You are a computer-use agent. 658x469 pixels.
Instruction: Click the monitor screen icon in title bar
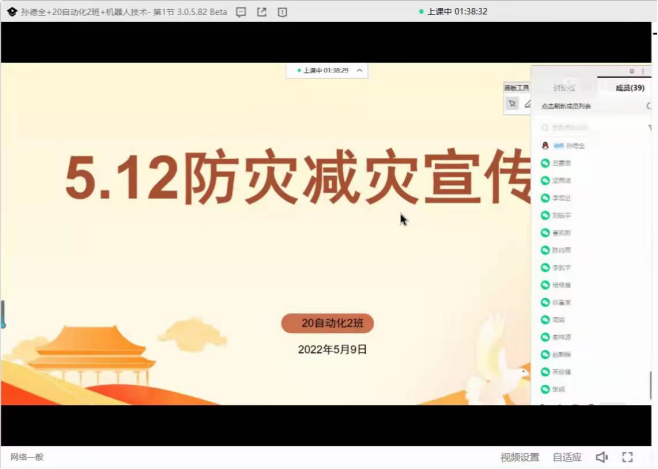tap(283, 12)
